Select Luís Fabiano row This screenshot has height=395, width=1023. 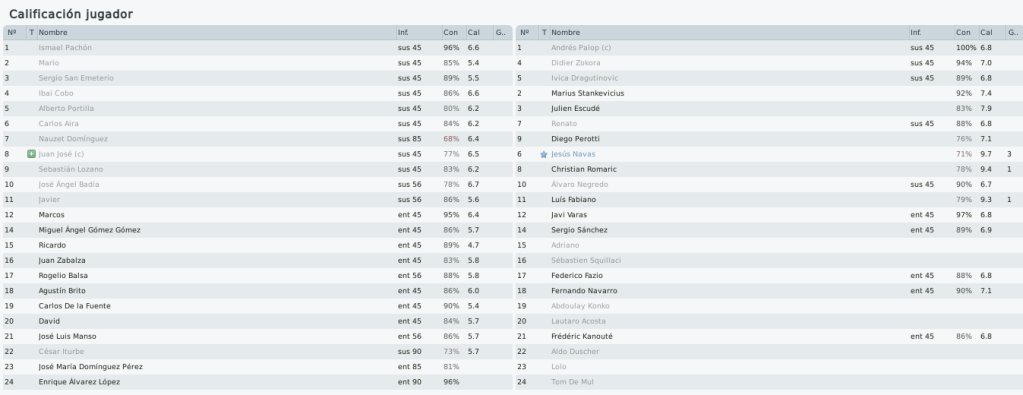pyautogui.click(x=769, y=200)
